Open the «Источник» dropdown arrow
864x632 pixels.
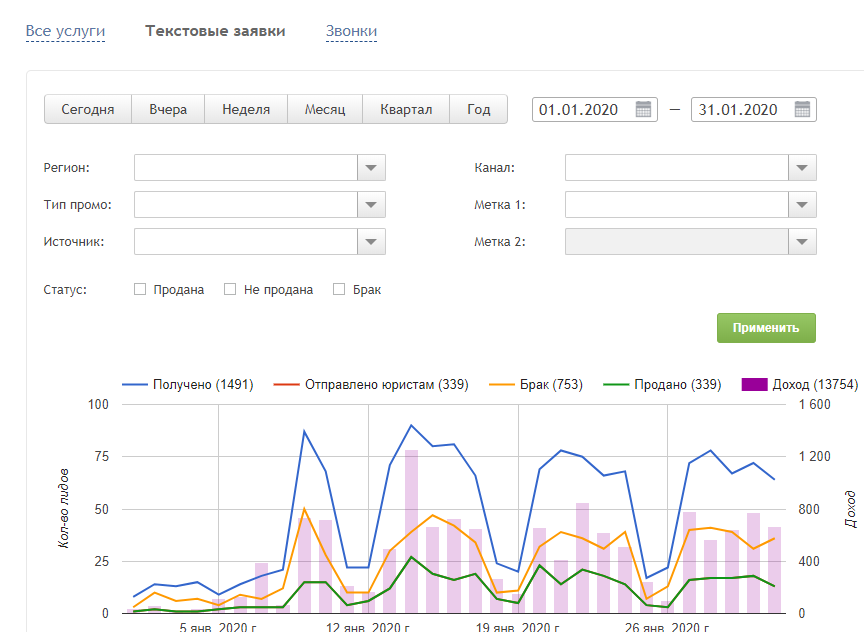point(372,241)
